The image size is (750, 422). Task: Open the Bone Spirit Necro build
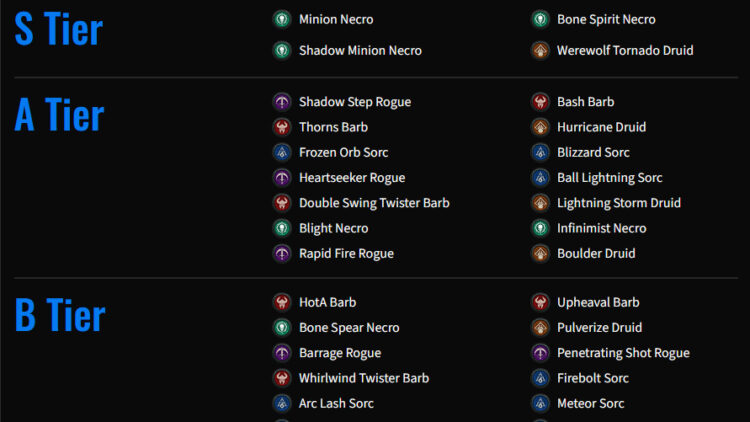coord(606,20)
